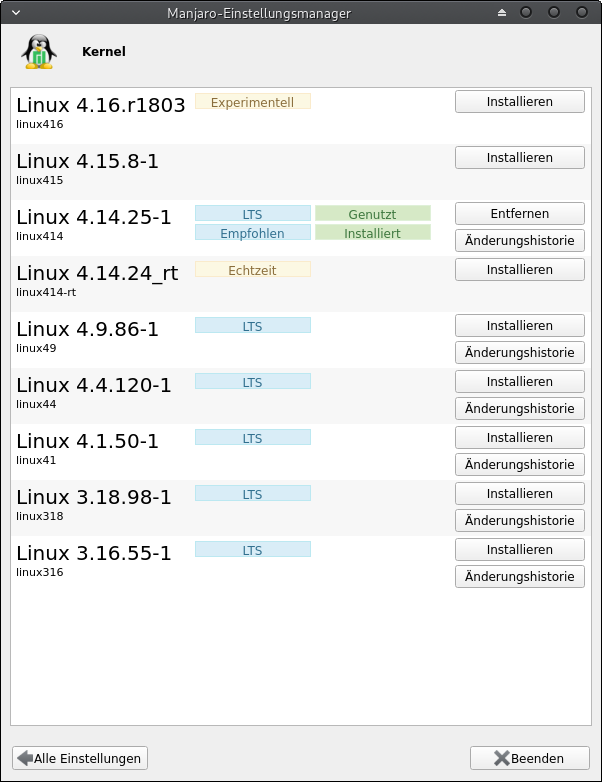View Änderungshistorie for Linux 4.9.86-1
This screenshot has height=782, width=602.
click(x=519, y=352)
